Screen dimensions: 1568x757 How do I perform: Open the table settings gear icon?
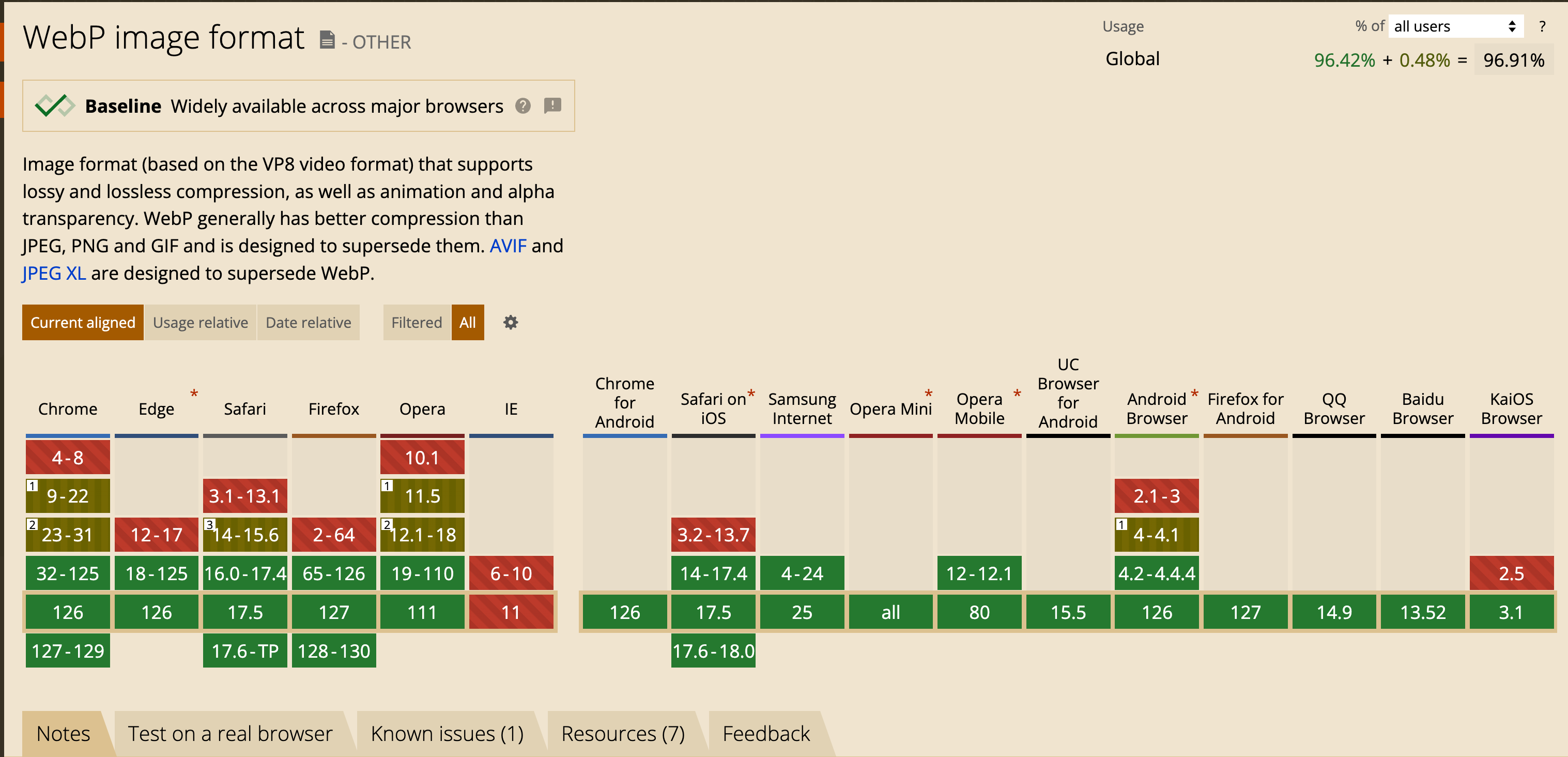[x=510, y=322]
